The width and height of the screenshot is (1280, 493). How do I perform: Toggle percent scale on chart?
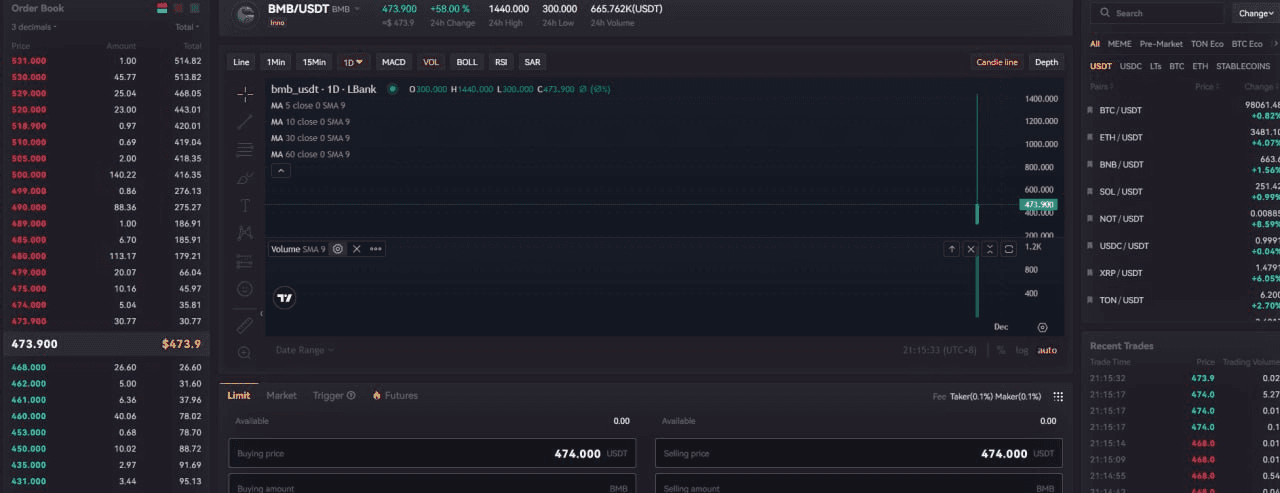(x=1001, y=350)
